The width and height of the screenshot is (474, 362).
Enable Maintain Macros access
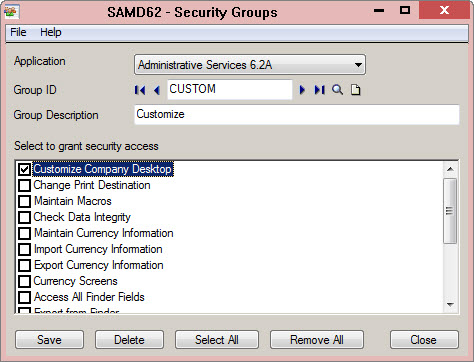pyautogui.click(x=24, y=201)
